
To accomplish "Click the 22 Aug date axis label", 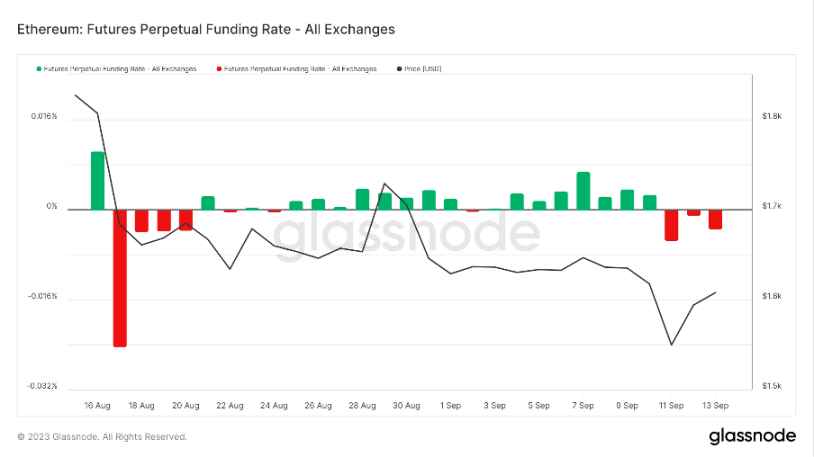I will (229, 406).
